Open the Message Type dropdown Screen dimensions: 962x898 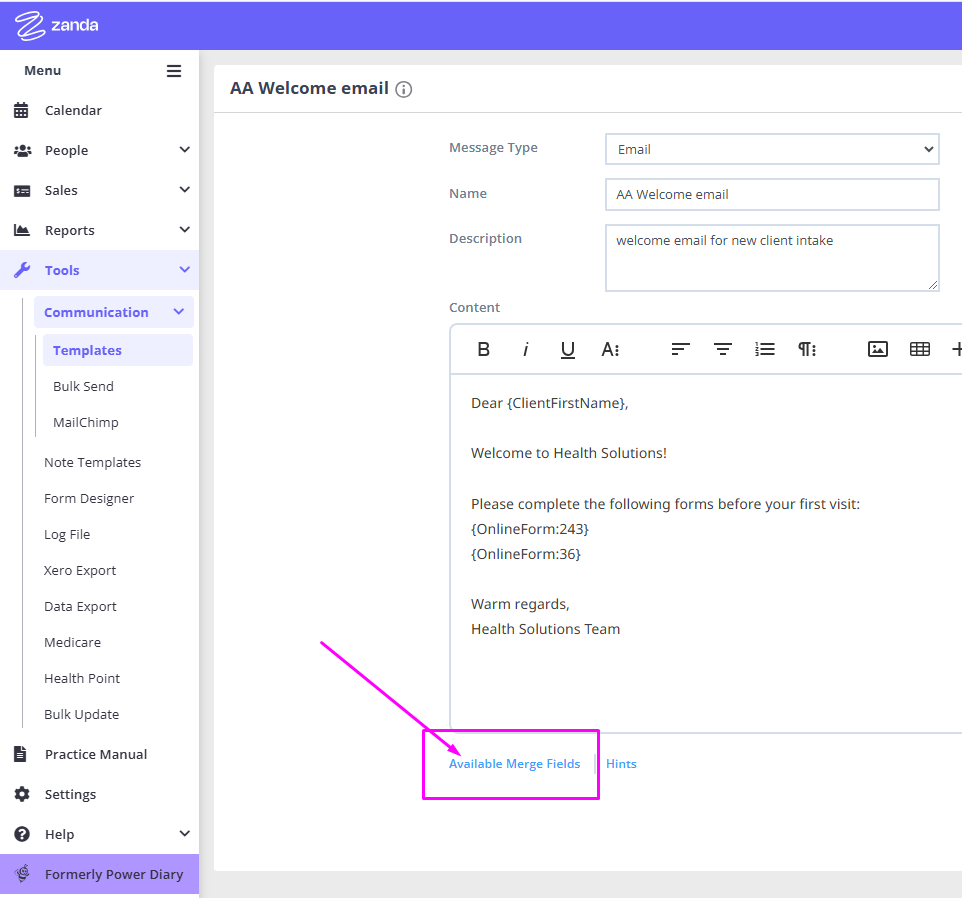(771, 148)
